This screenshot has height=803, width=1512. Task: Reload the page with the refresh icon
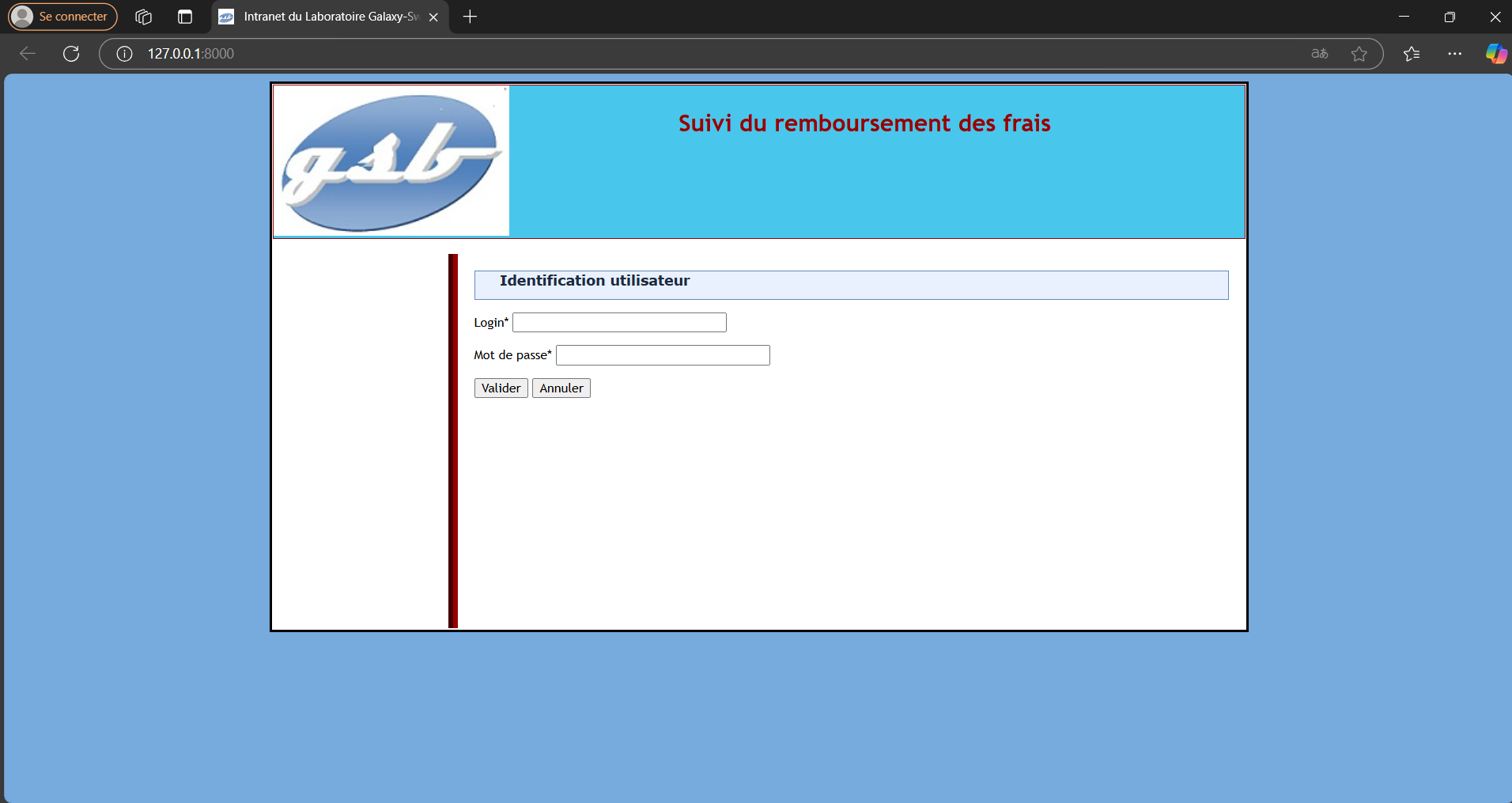click(x=71, y=54)
